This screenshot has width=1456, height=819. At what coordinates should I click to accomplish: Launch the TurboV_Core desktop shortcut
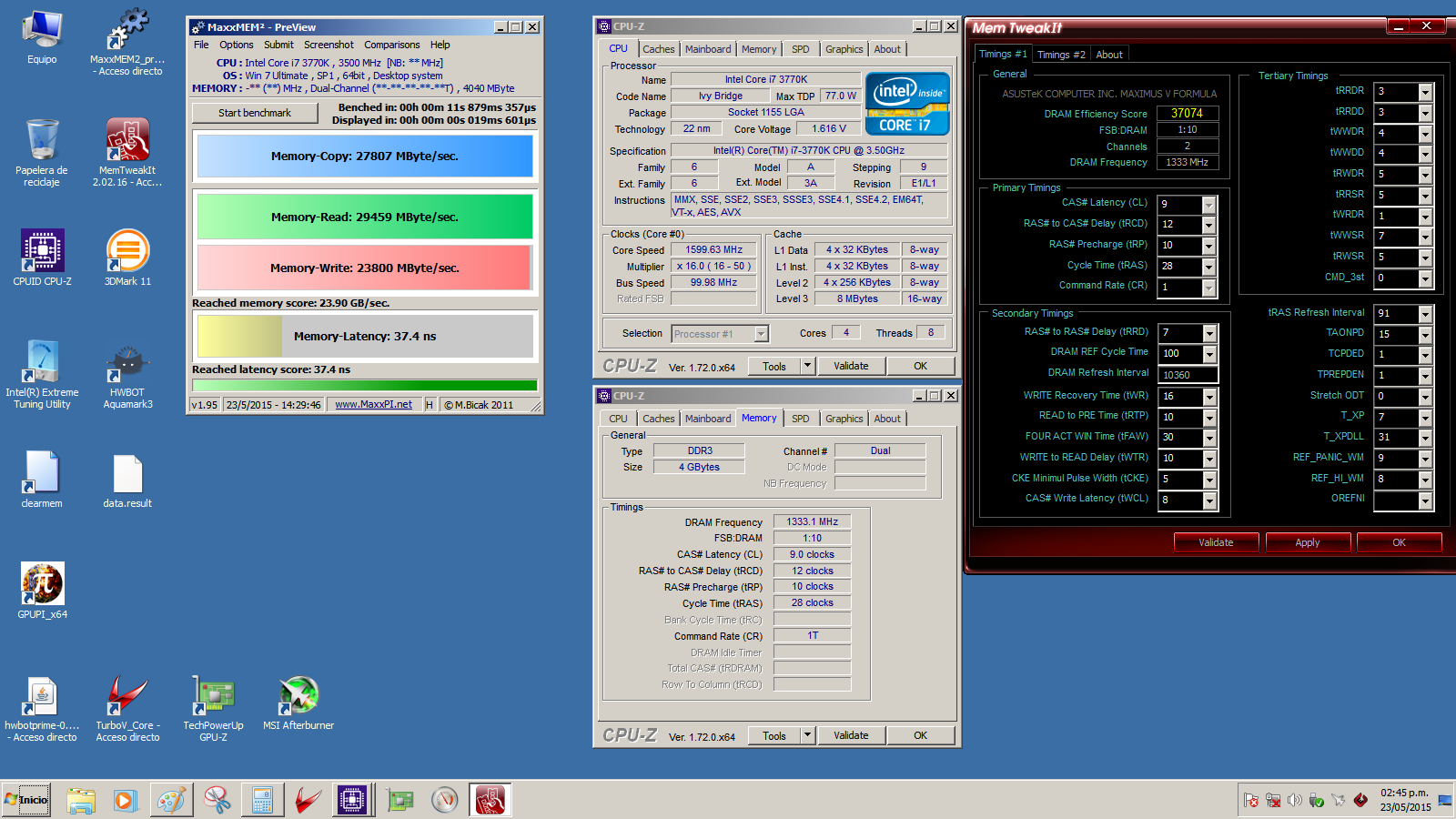[x=127, y=709]
